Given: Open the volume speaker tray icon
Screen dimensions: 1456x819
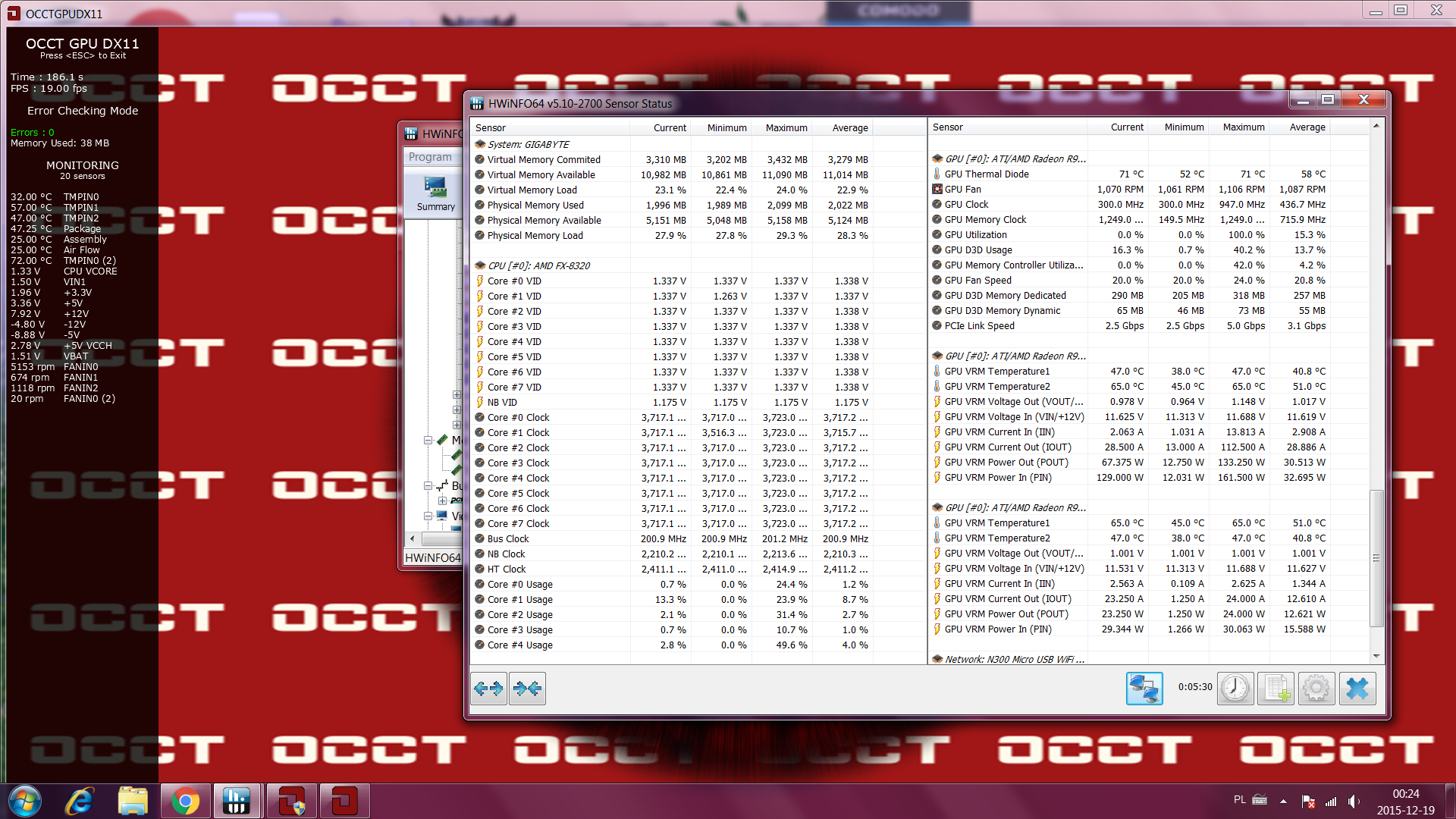Looking at the screenshot, I should pos(1353,802).
